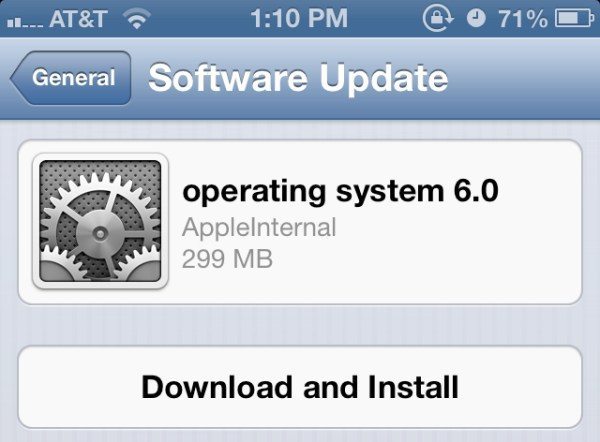Tap the 71% battery percentage text
This screenshot has height=442, width=600.
pyautogui.click(x=523, y=18)
